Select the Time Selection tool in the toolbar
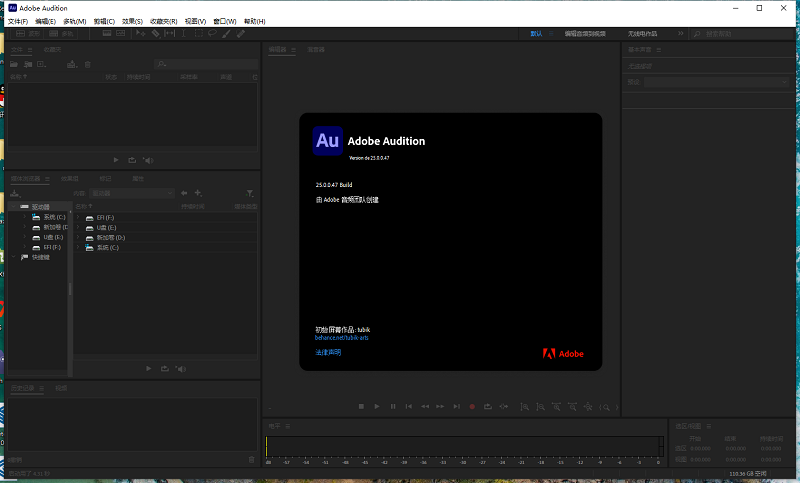This screenshot has height=483, width=800. [x=184, y=33]
